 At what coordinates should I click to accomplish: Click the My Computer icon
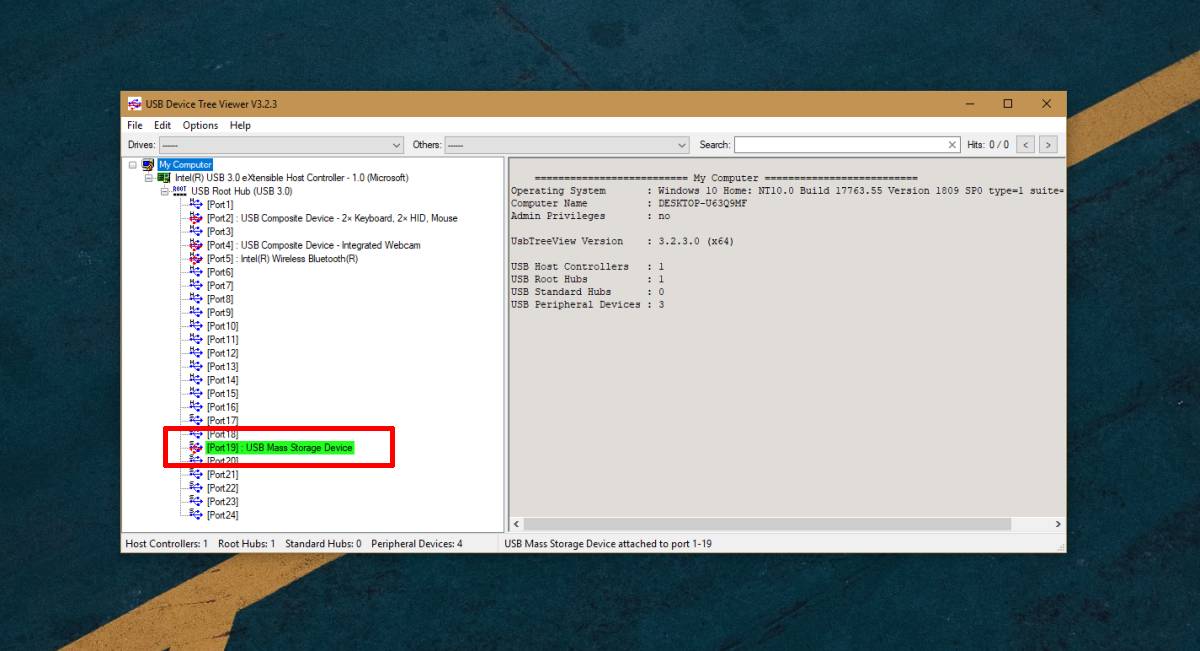tap(148, 165)
